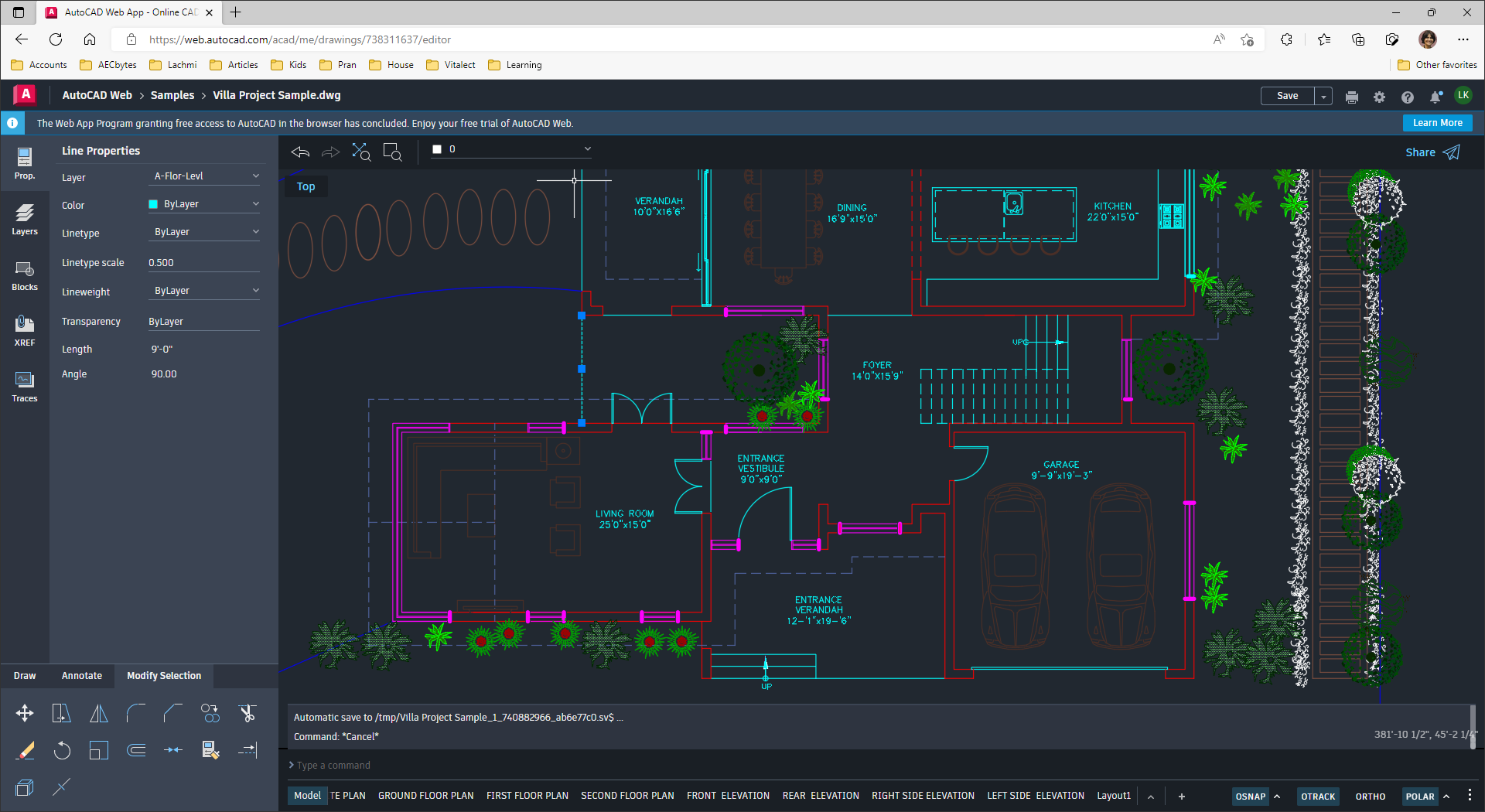The image size is (1485, 812).
Task: Switch to the Annotate tab
Action: tap(81, 675)
